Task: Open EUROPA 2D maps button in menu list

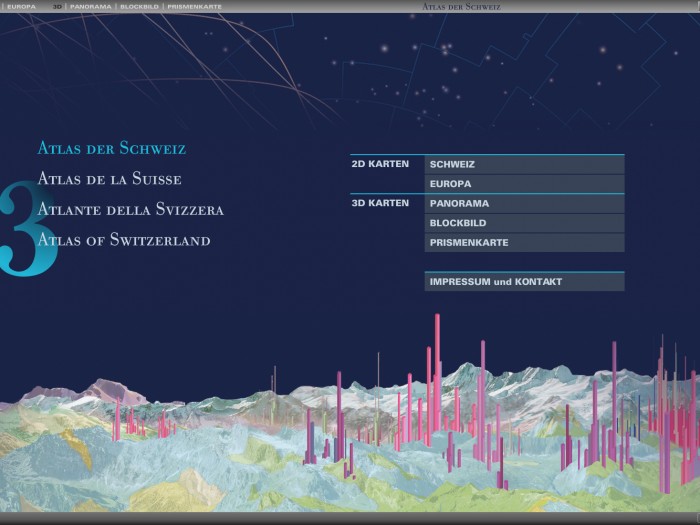Action: coord(524,184)
